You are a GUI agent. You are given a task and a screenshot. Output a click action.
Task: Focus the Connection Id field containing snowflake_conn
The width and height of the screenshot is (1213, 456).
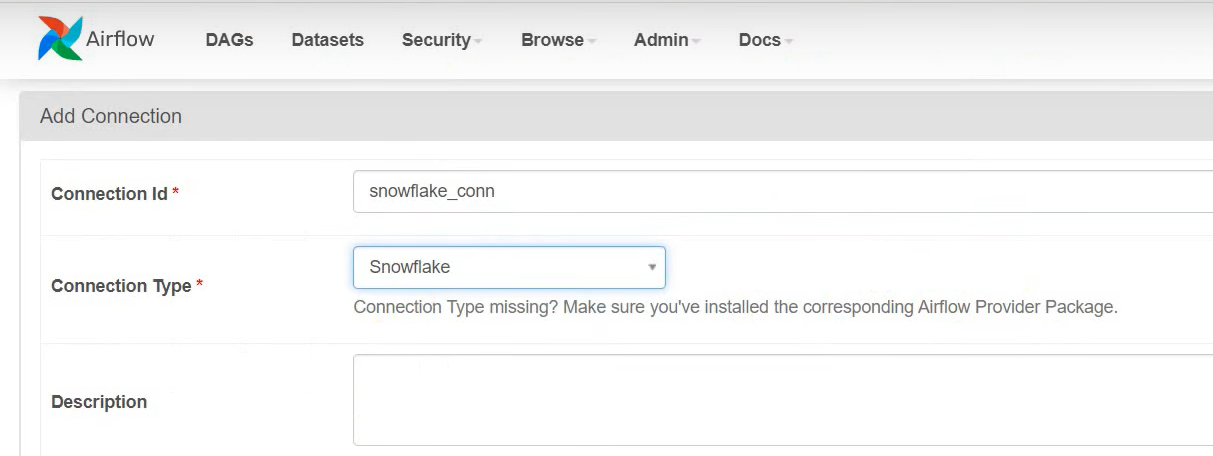pyautogui.click(x=783, y=191)
